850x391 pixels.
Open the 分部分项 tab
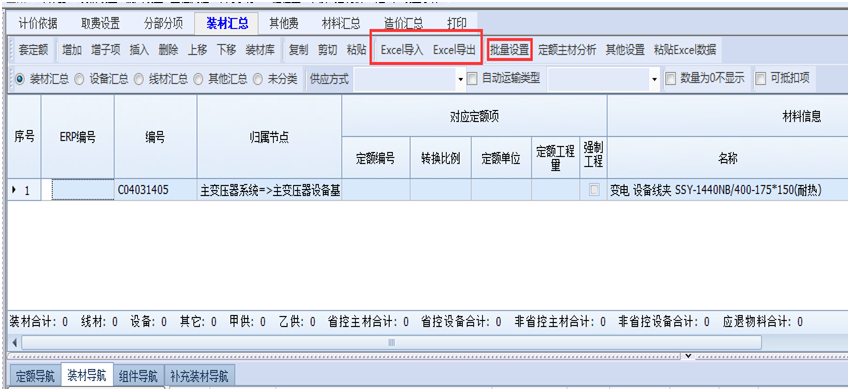(163, 23)
